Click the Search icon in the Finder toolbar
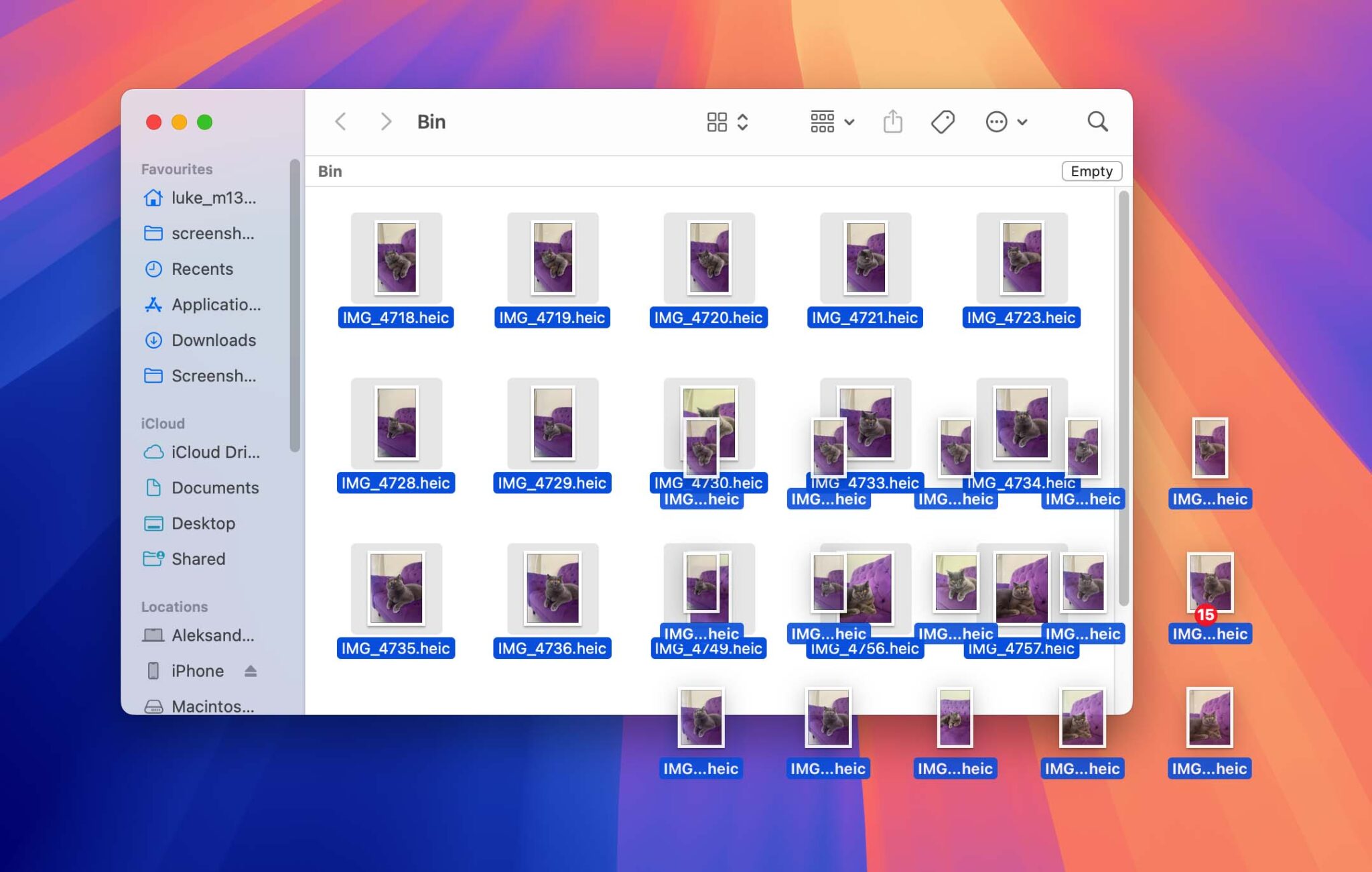The width and height of the screenshot is (1372, 872). point(1097,121)
